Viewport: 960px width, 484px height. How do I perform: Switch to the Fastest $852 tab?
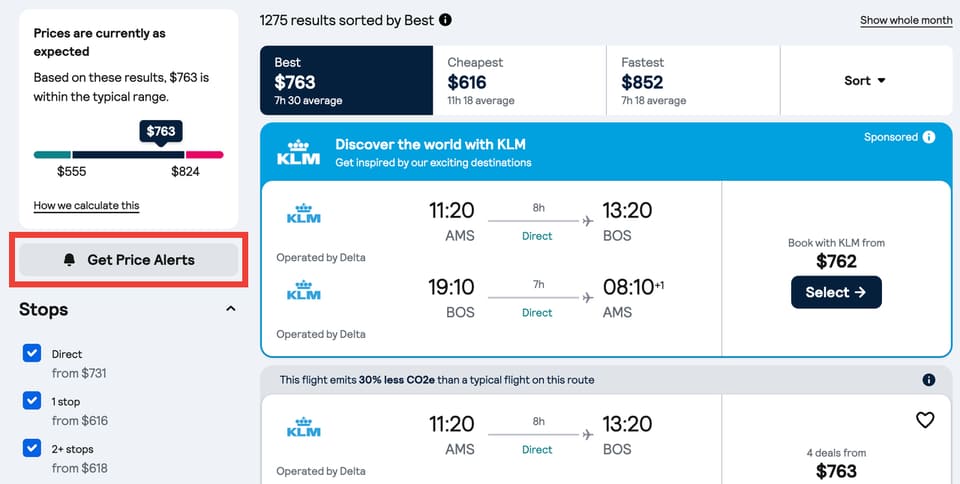click(x=693, y=81)
